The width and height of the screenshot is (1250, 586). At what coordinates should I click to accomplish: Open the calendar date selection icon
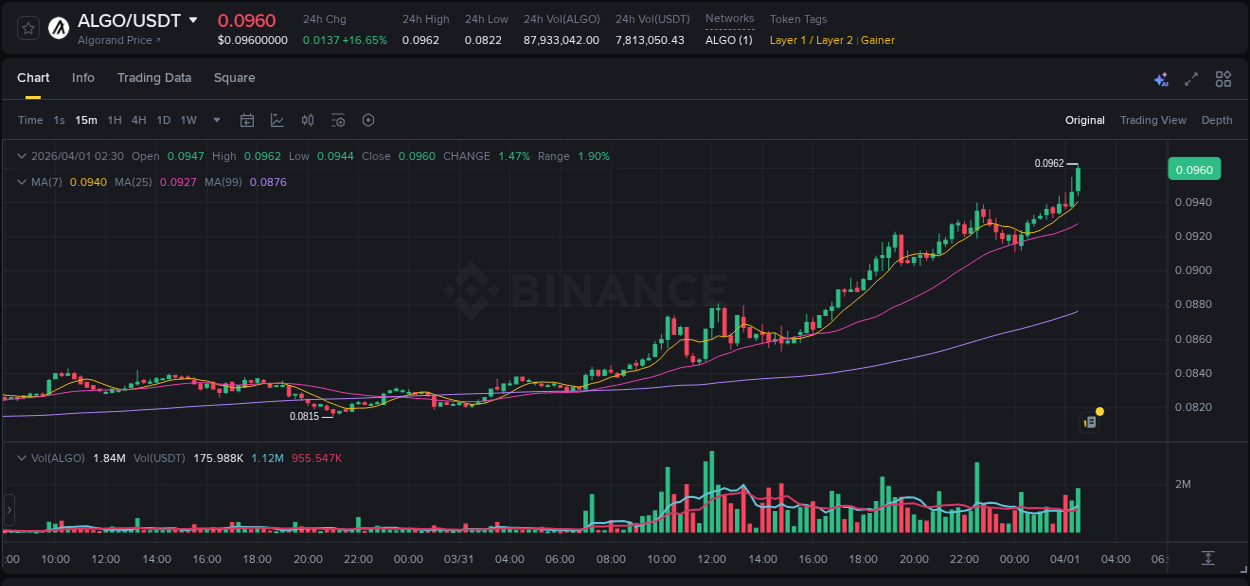pos(247,119)
